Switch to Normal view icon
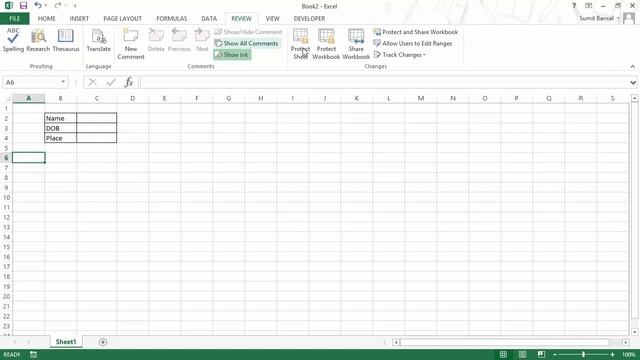Image resolution: width=640 pixels, height=360 pixels. coord(503,355)
